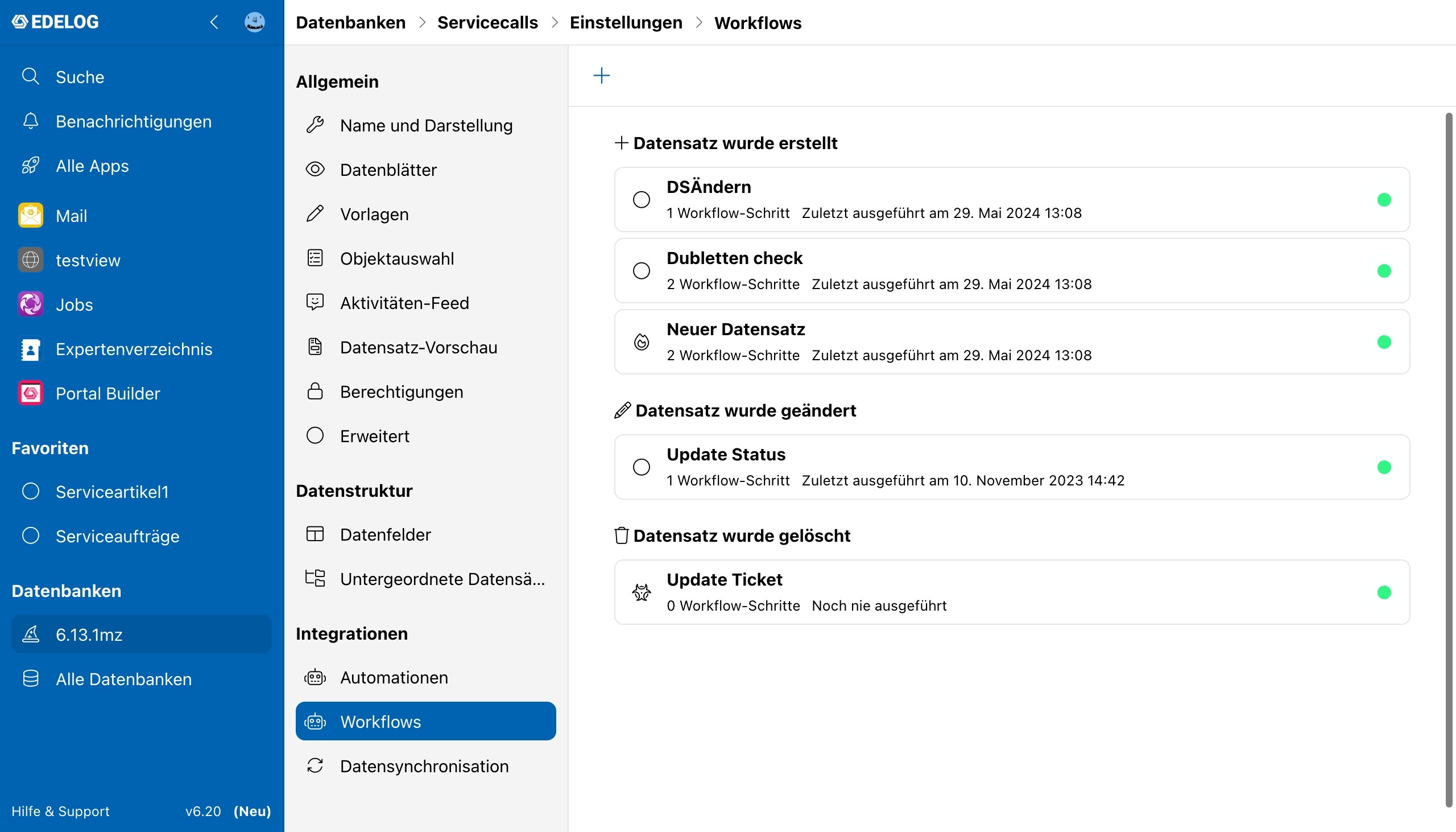The height and width of the screenshot is (832, 1456).
Task: Toggle green status dot of Dubletten check
Action: [1384, 270]
